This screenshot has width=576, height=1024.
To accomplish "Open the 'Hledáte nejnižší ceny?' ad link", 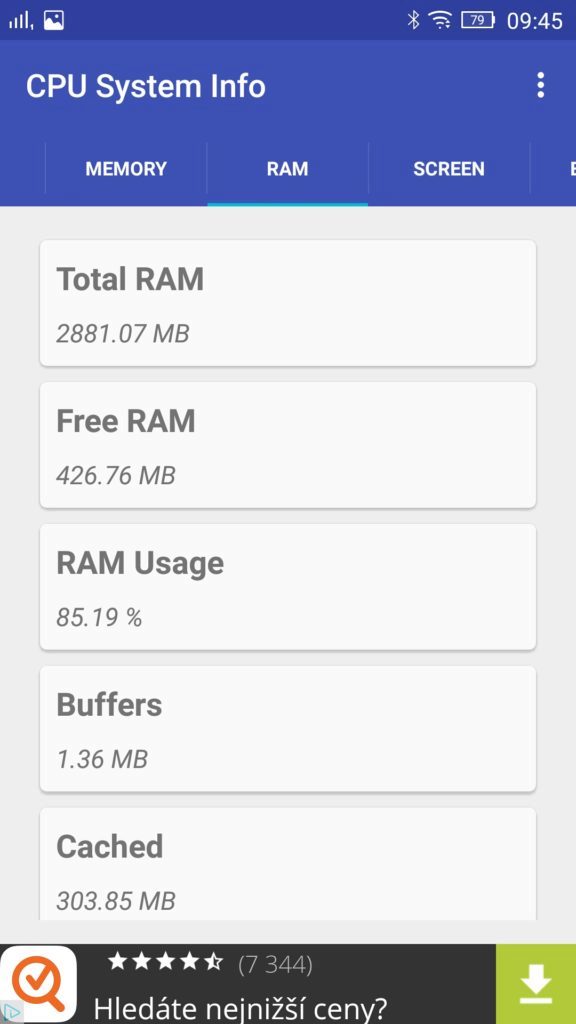I will pos(240,1007).
